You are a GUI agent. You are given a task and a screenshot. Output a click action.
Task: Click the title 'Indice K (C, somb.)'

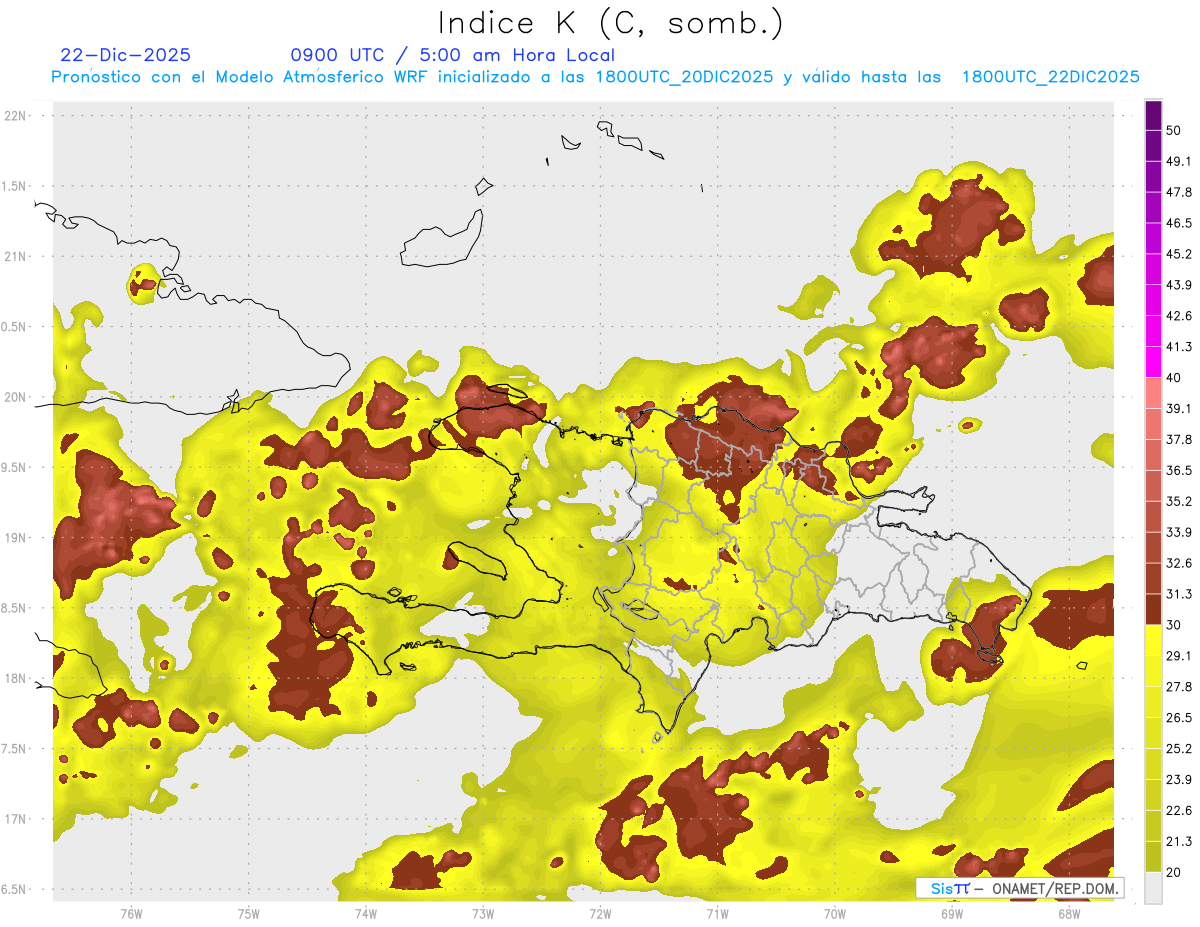[x=611, y=24]
